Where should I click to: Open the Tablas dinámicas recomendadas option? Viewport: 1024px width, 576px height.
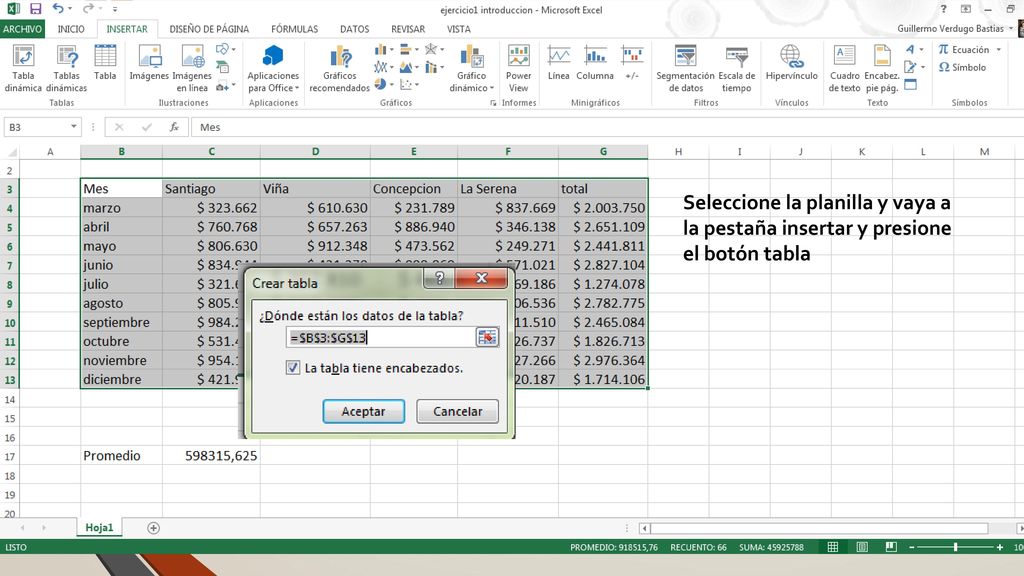[x=66, y=69]
